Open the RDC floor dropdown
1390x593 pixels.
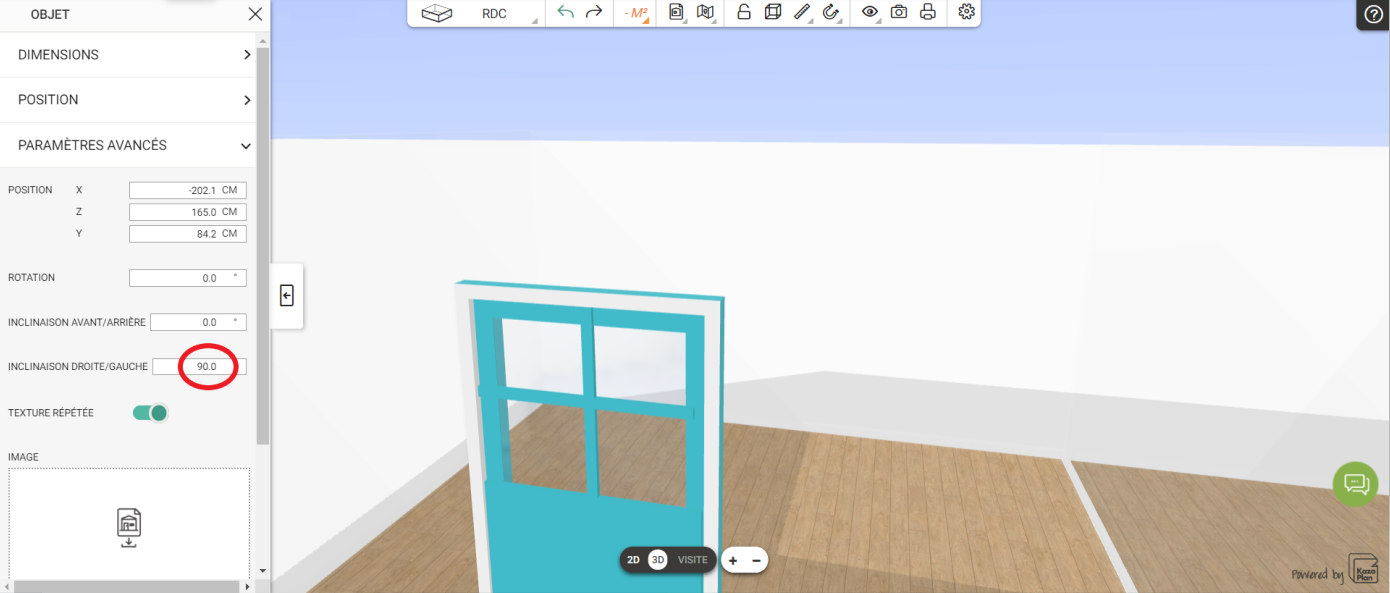pos(494,13)
